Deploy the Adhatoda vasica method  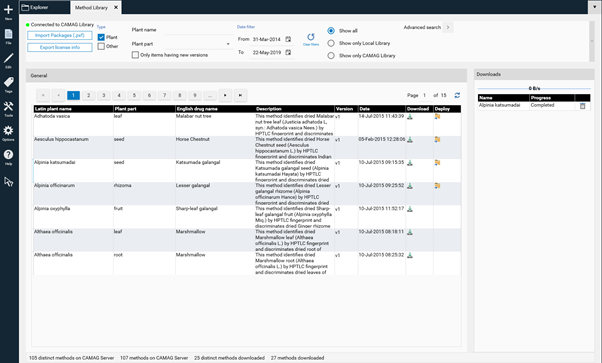437,116
